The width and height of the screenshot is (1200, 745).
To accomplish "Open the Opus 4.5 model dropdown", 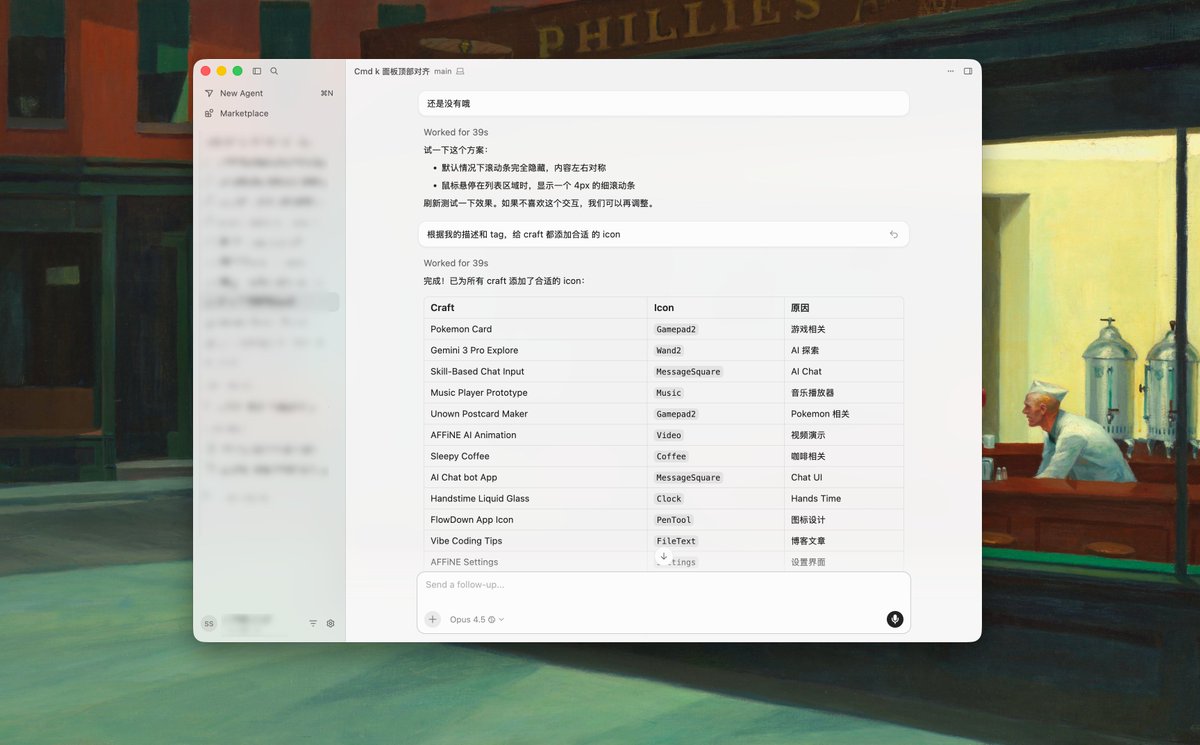I will pos(477,619).
